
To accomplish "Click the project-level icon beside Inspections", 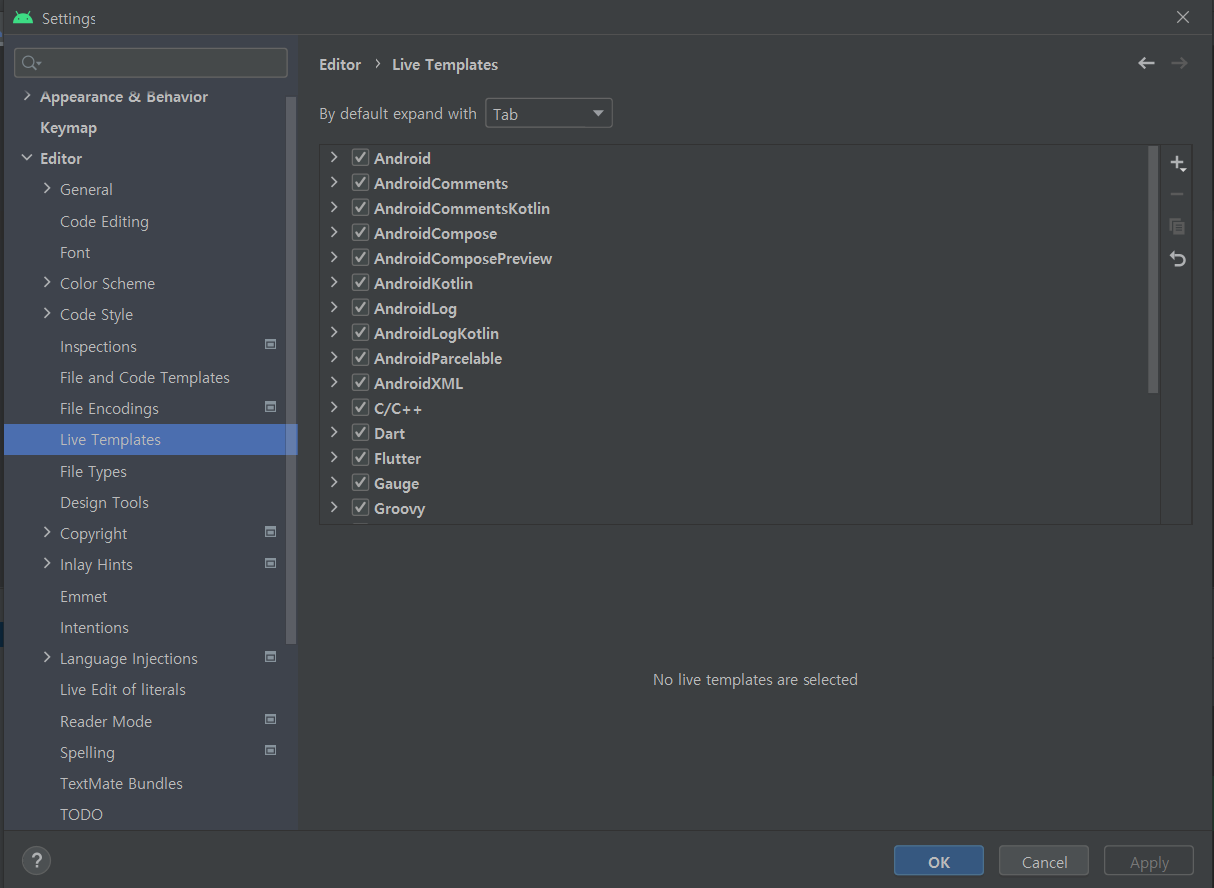I will [270, 344].
